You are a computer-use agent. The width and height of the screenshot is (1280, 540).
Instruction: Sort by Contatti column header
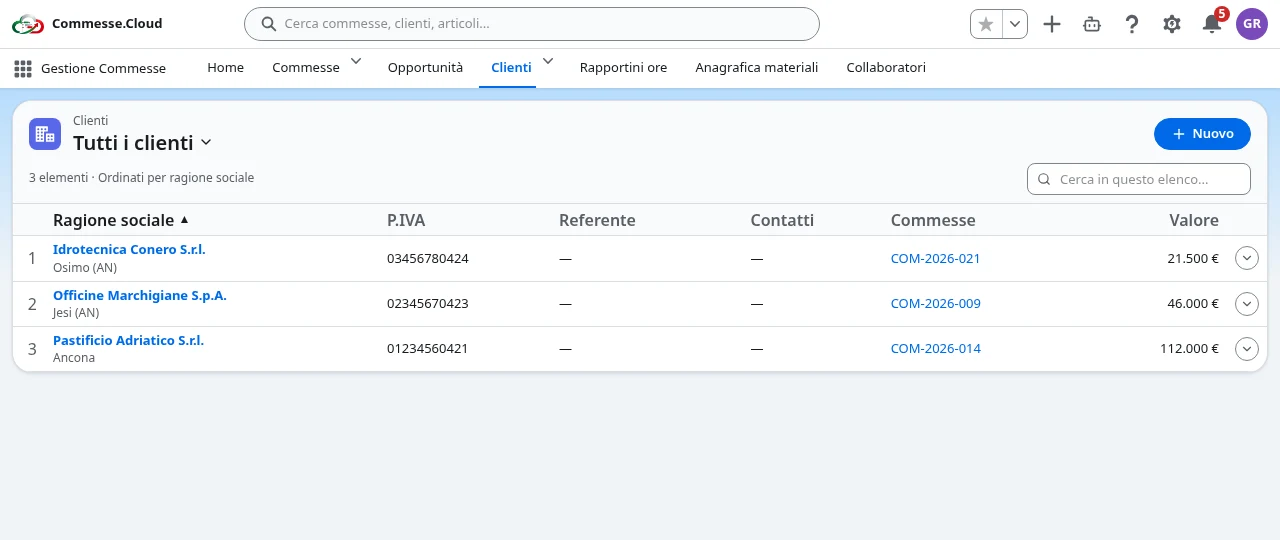point(782,220)
